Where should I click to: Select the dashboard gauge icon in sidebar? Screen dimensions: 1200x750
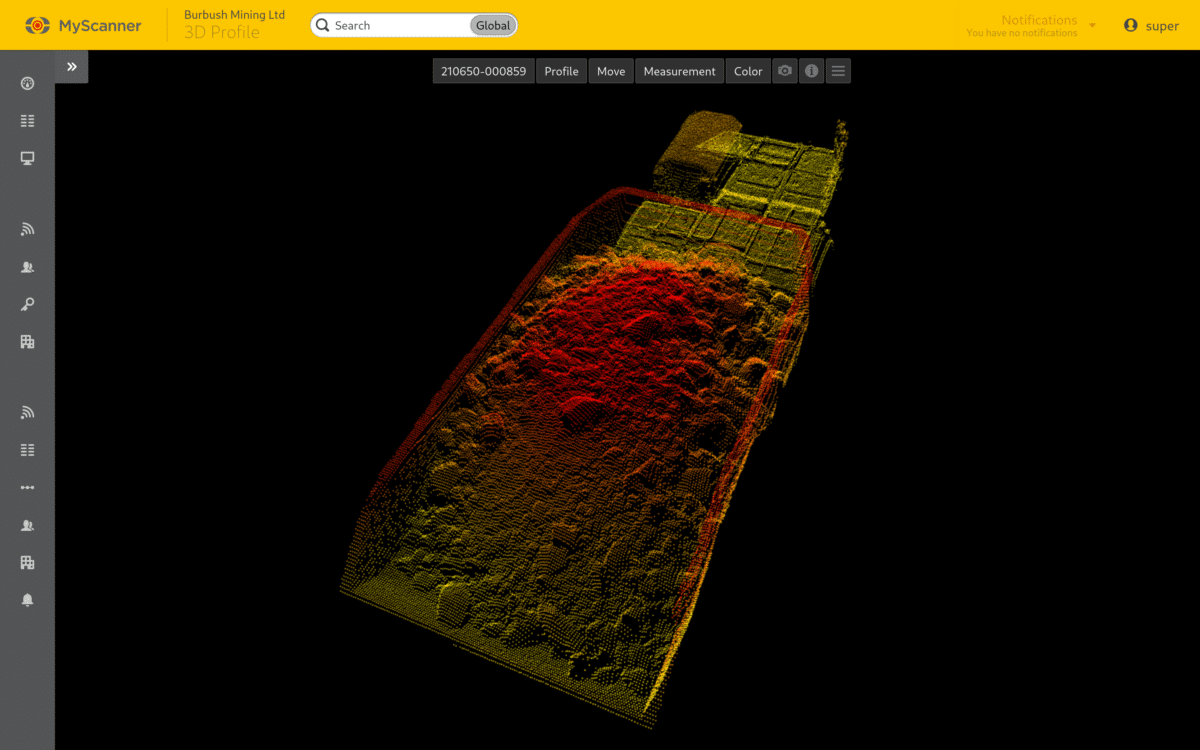27,83
